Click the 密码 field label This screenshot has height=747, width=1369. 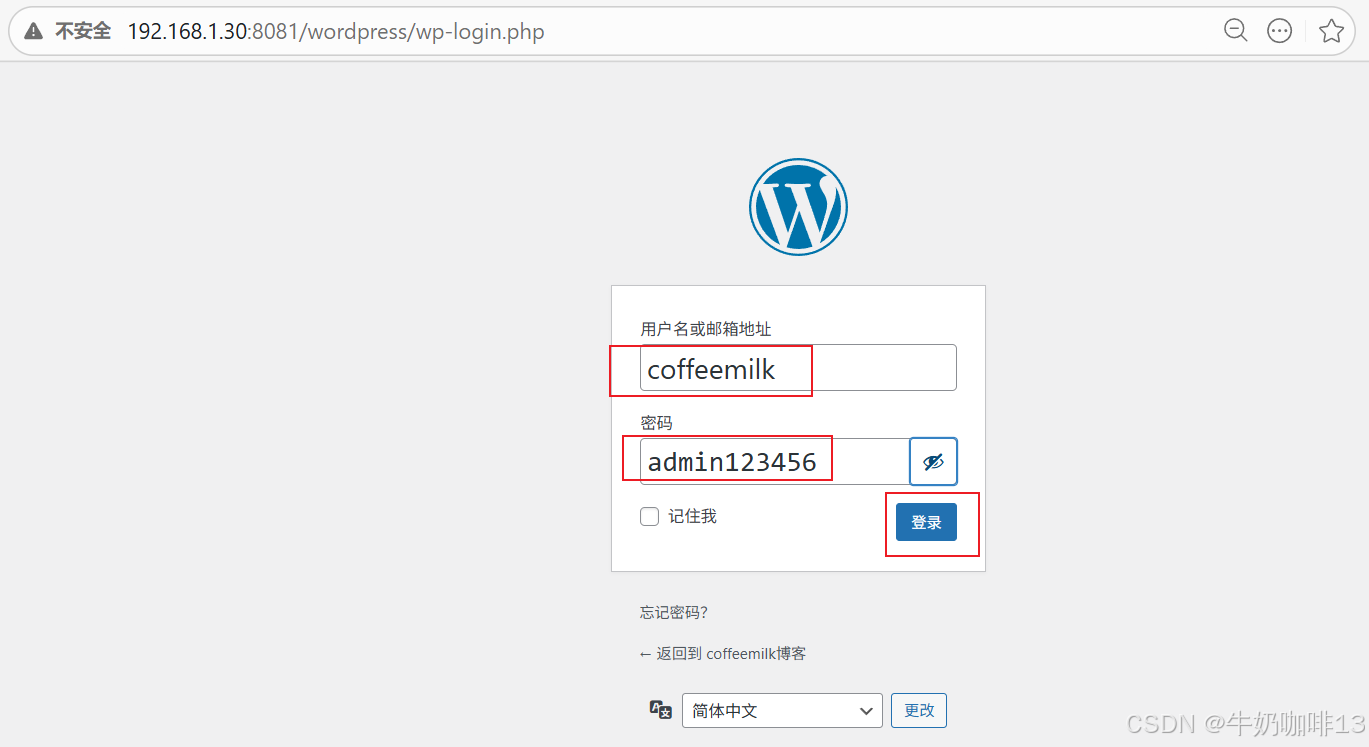656,423
